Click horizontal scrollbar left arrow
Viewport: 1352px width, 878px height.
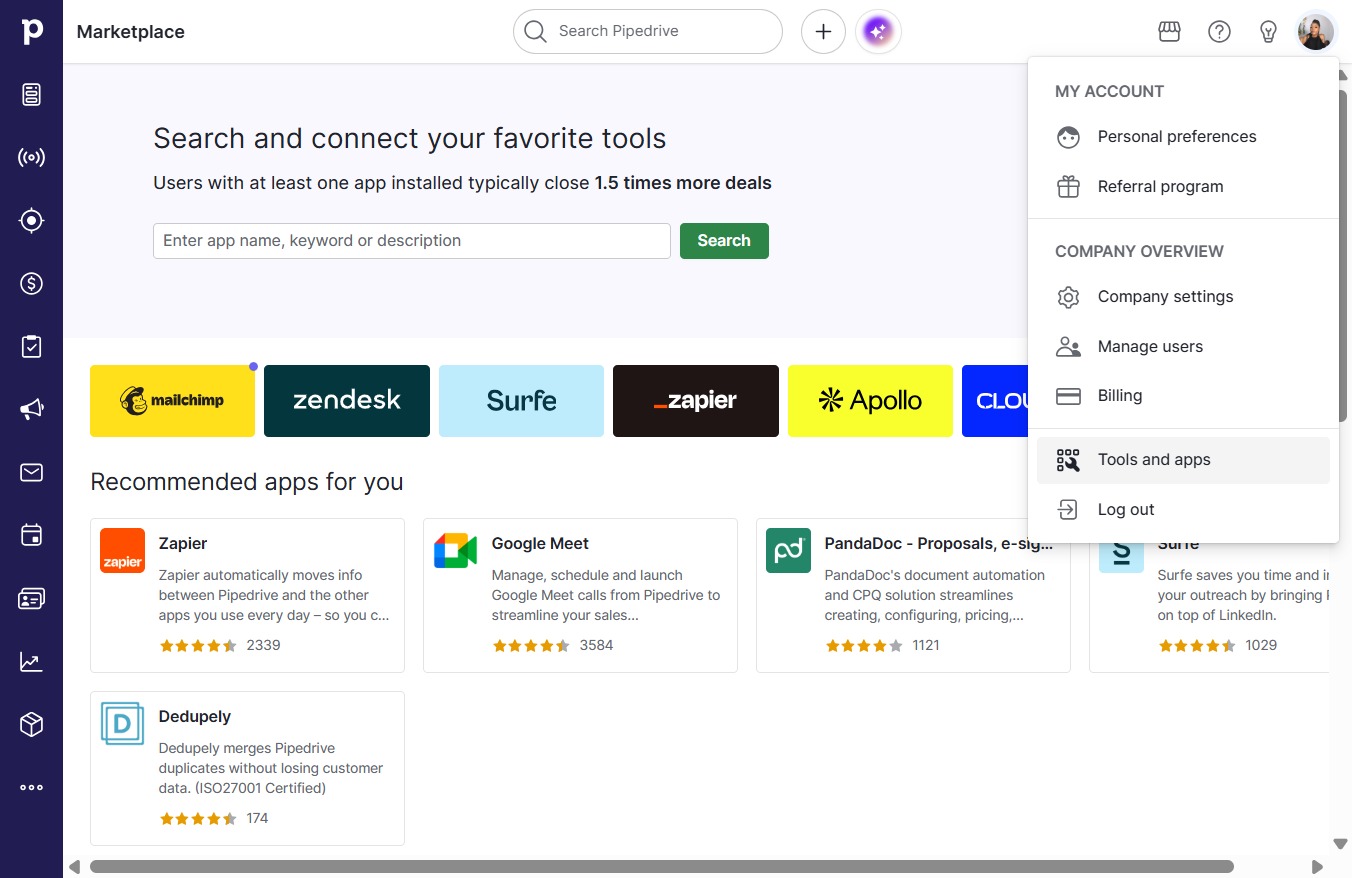point(74,867)
